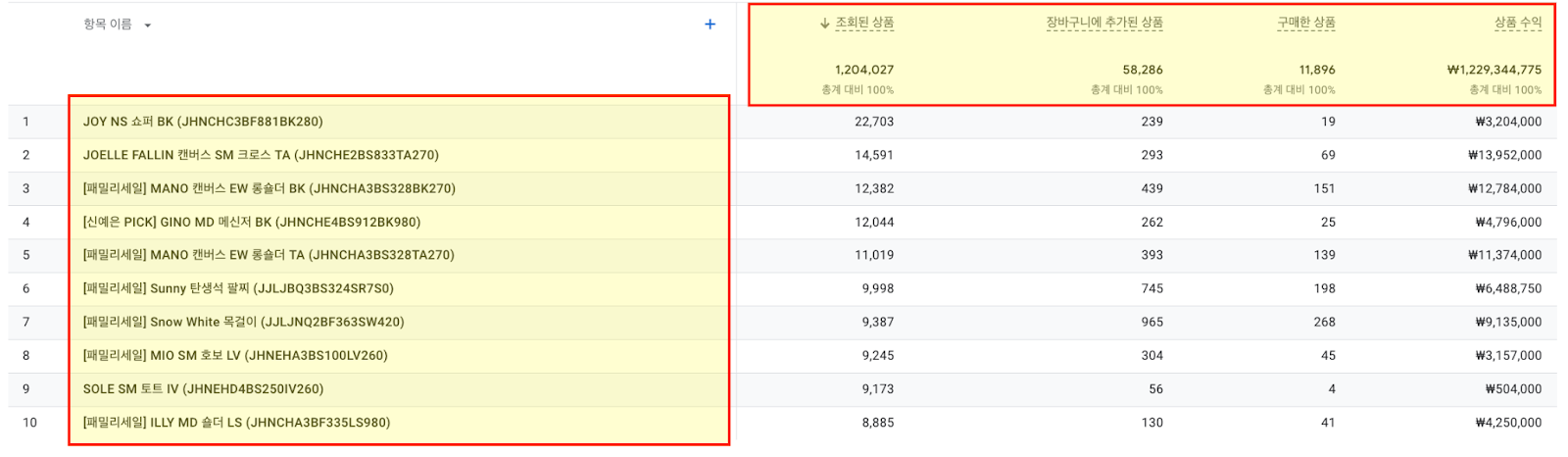The height and width of the screenshot is (457, 1568).
Task: Click the total 11,896 purchased items value
Action: tap(1317, 70)
